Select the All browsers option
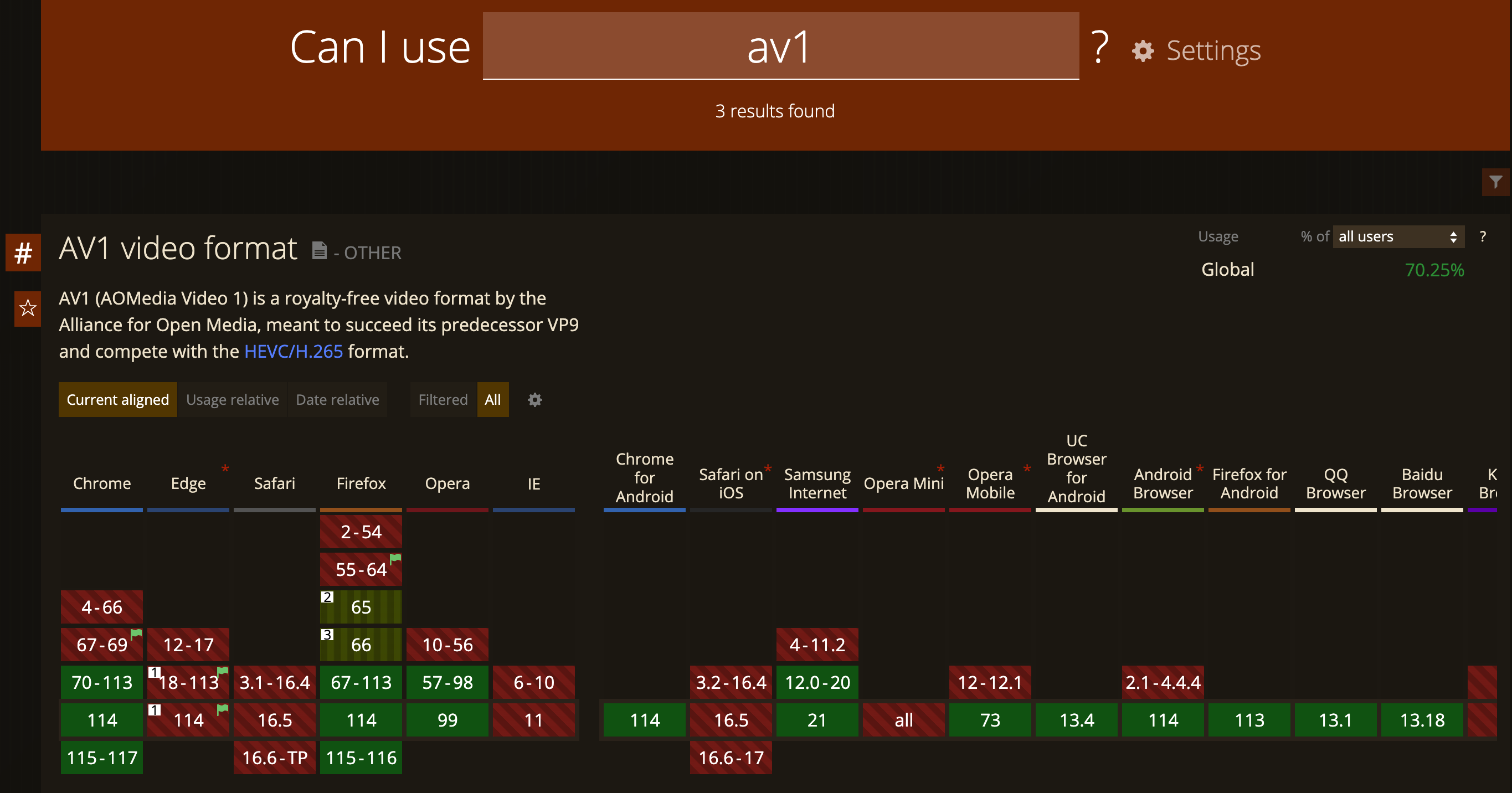The height and width of the screenshot is (793, 1512). coord(492,400)
